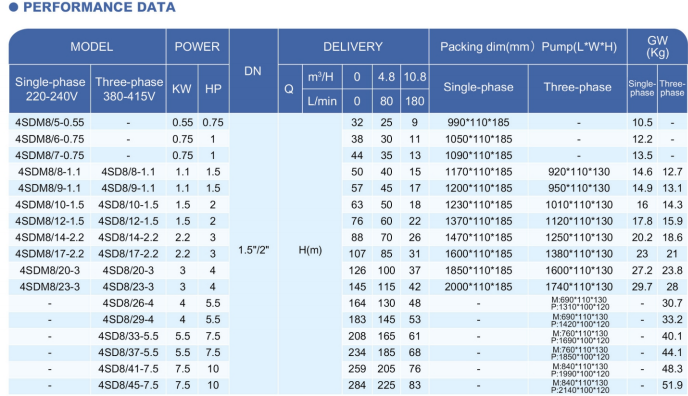The width and height of the screenshot is (688, 396).
Task: Click model 4SD8/12-1.5
Action: (128, 221)
